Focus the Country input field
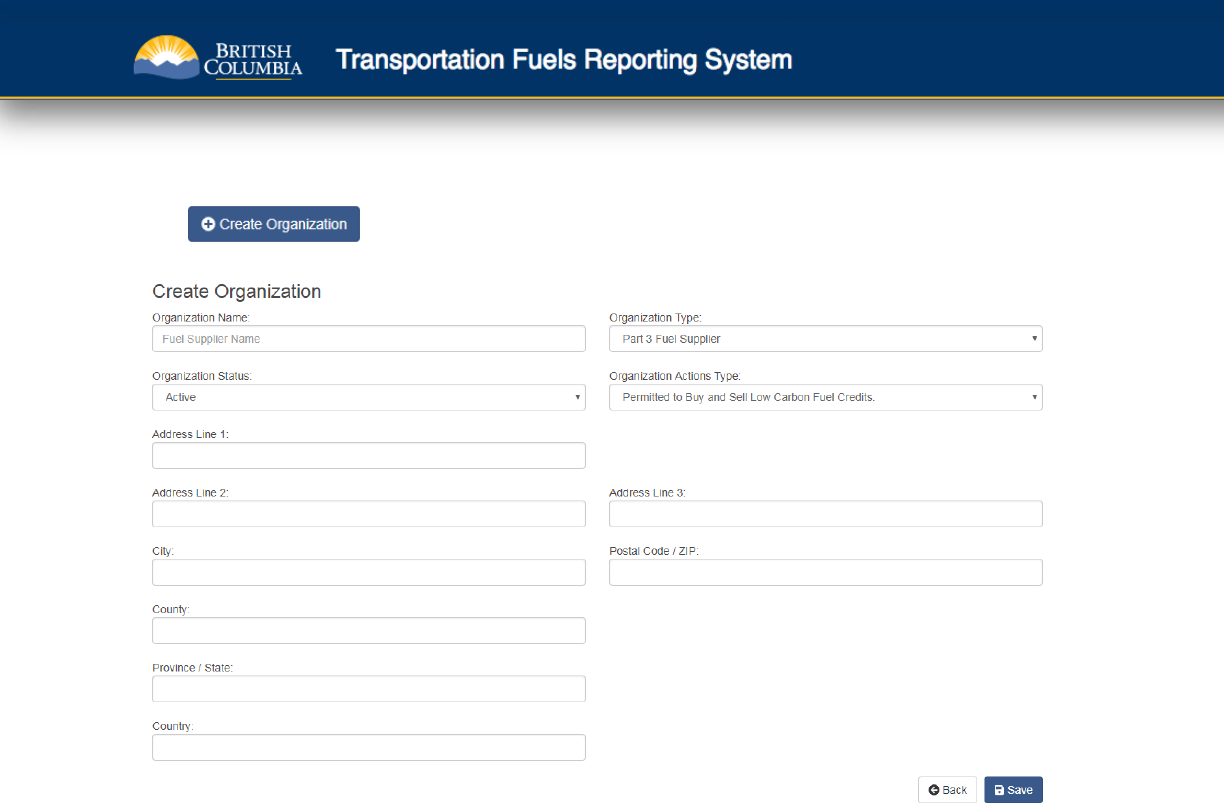The width and height of the screenshot is (1224, 810). coord(369,748)
